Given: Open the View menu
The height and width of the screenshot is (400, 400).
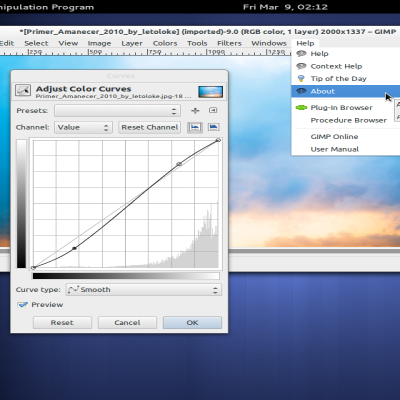Looking at the screenshot, I should (x=68, y=43).
